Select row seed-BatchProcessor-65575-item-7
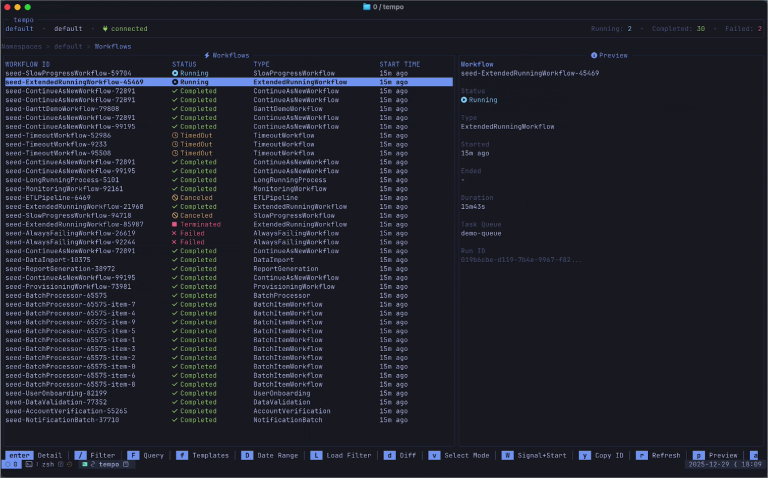768x478 pixels. click(x=229, y=304)
